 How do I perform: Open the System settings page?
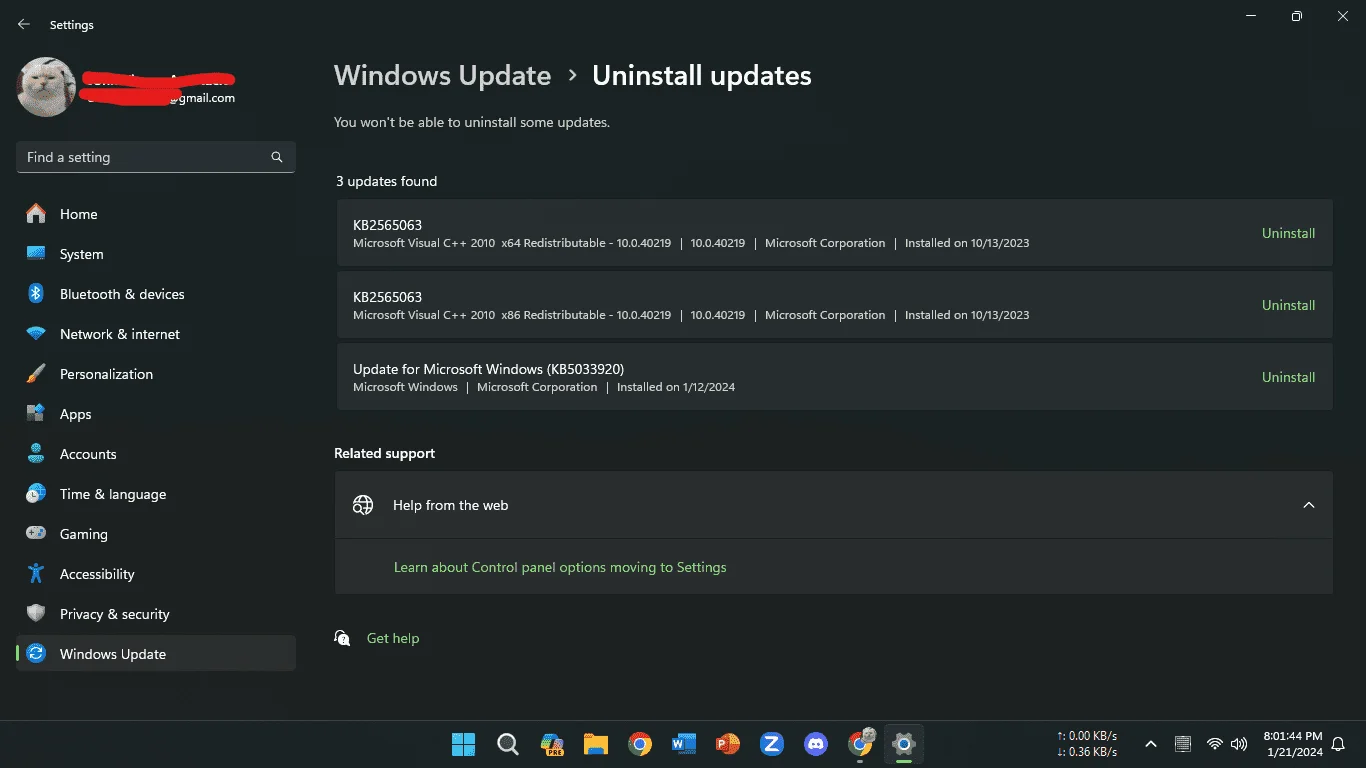(x=156, y=254)
